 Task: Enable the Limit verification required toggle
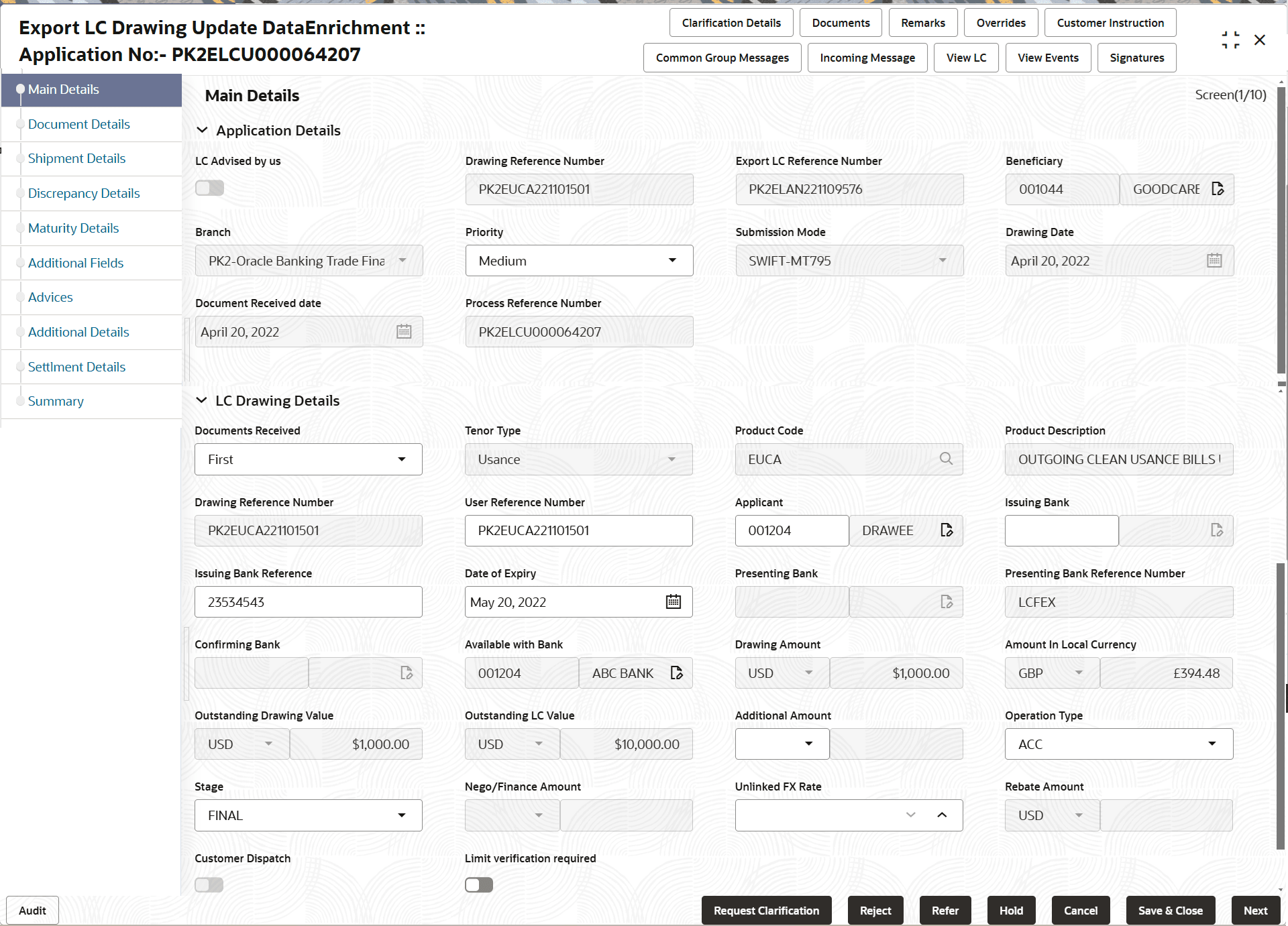[479, 884]
